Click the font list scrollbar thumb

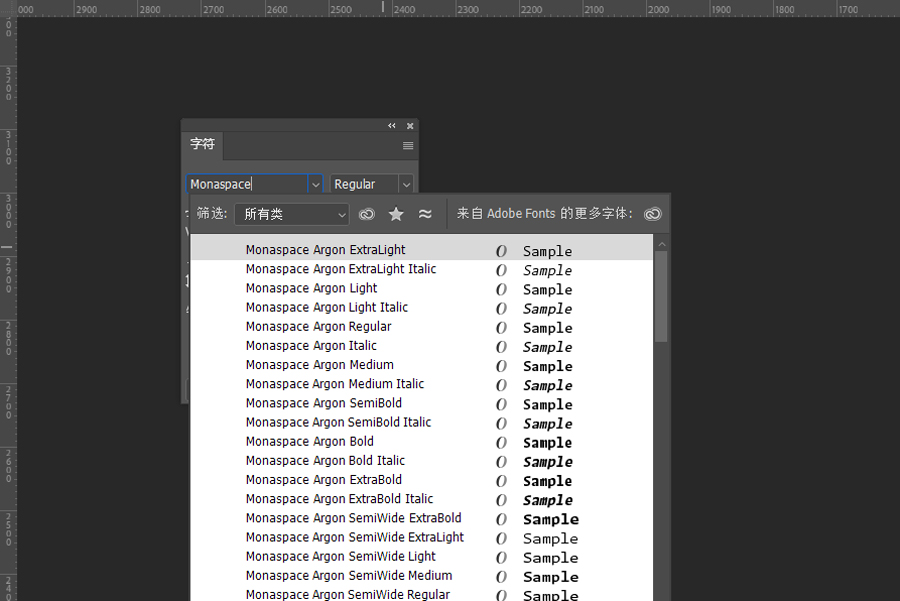pos(661,296)
